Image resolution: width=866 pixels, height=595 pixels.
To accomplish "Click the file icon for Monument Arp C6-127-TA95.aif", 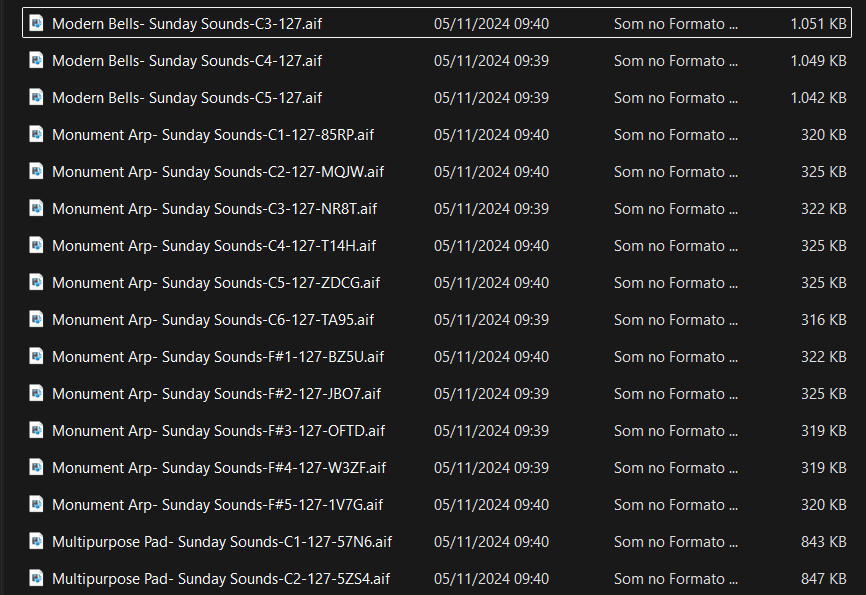I will coord(37,319).
